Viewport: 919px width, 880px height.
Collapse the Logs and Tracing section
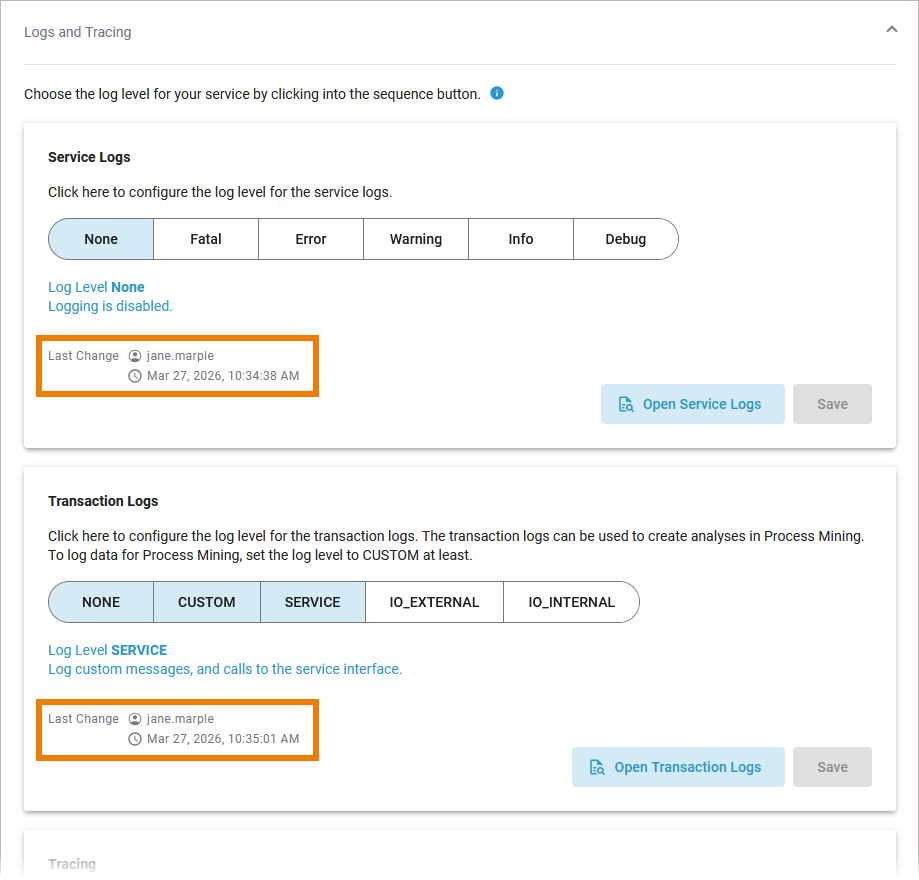[892, 31]
